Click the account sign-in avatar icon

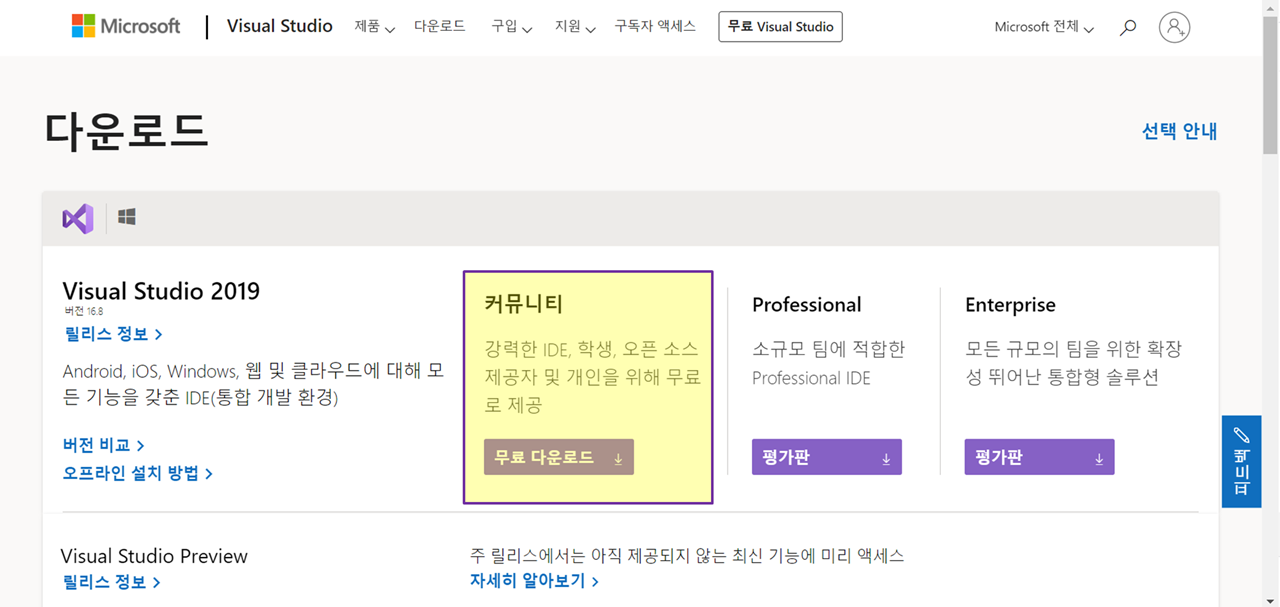(1174, 27)
